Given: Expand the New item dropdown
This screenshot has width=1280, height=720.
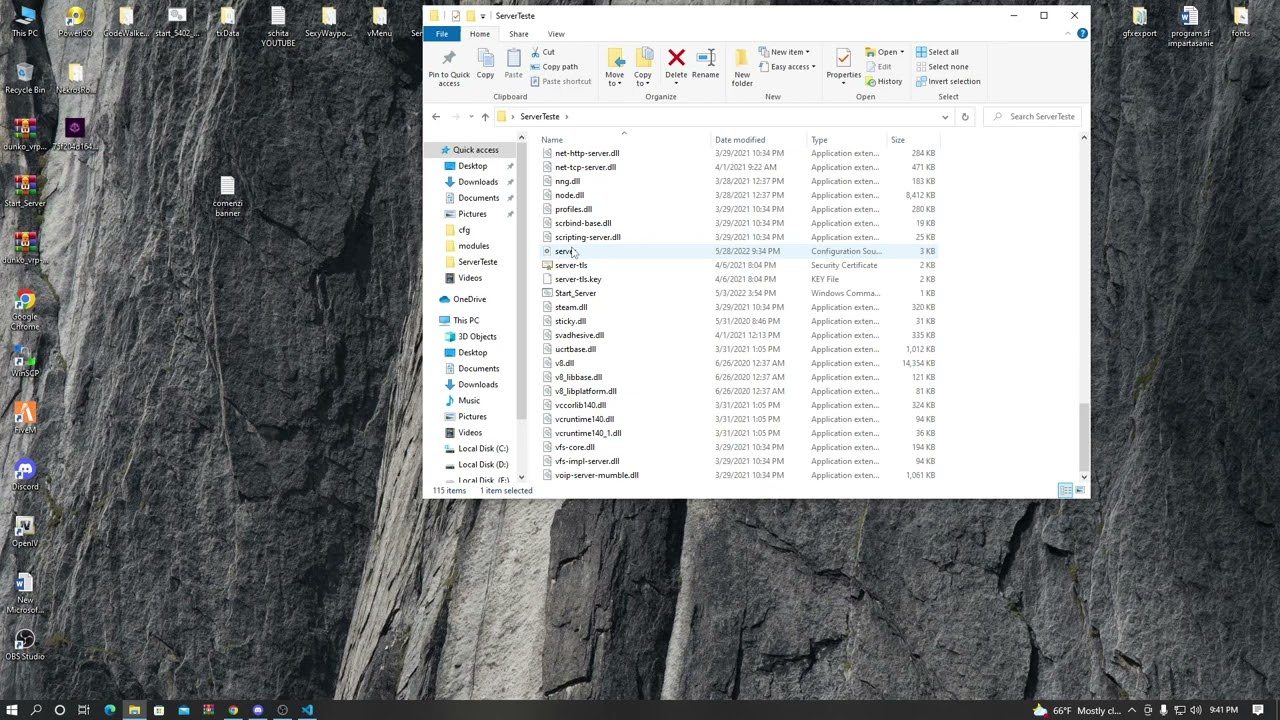Looking at the screenshot, I should [x=784, y=52].
